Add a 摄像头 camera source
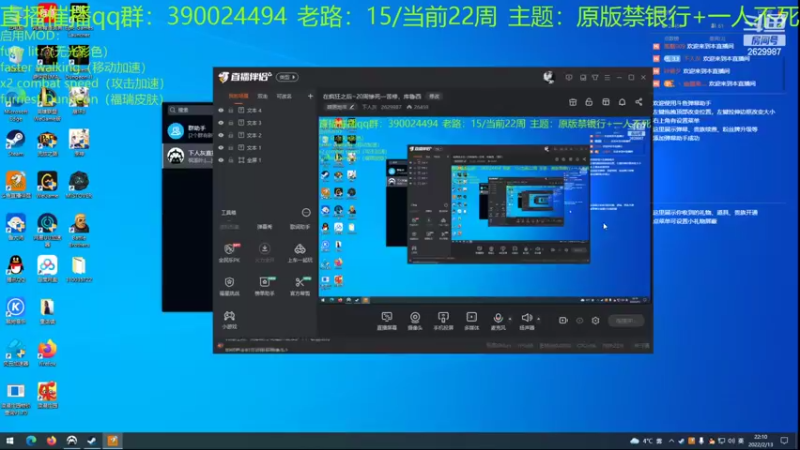 (x=415, y=321)
